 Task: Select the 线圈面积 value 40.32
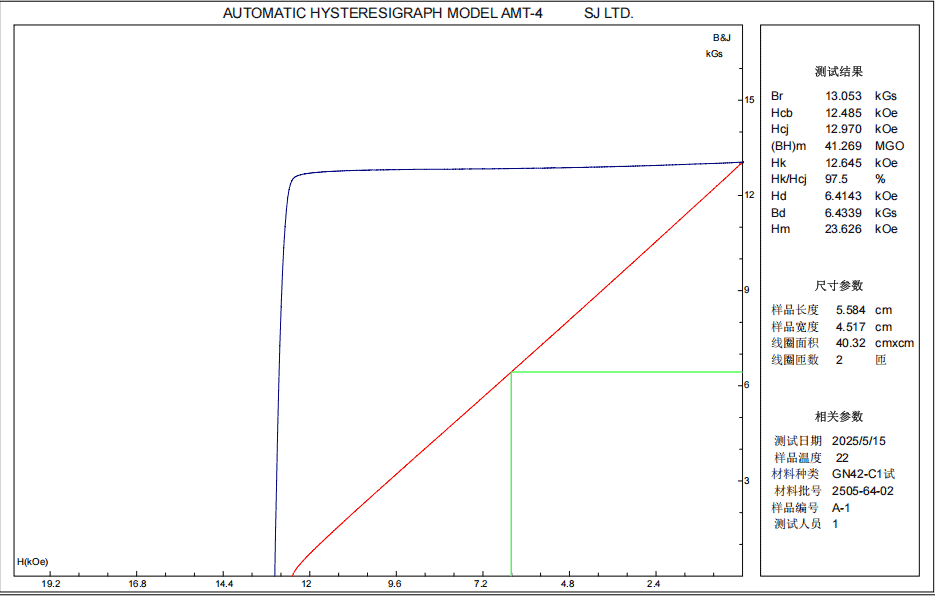point(850,342)
